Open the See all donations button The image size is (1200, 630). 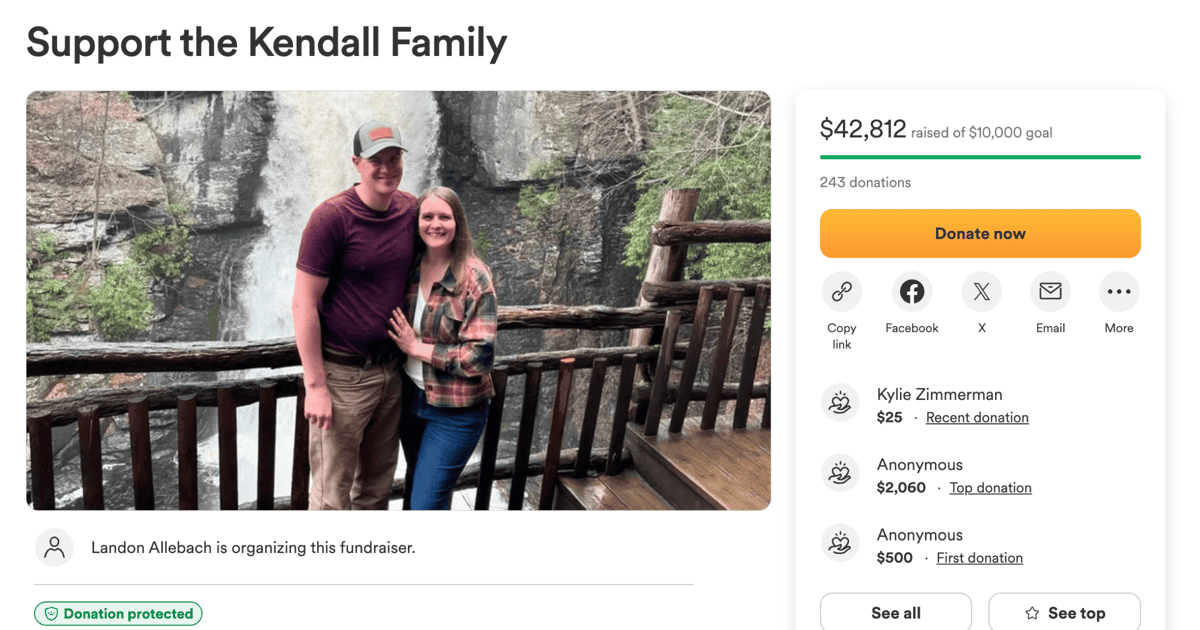click(896, 613)
